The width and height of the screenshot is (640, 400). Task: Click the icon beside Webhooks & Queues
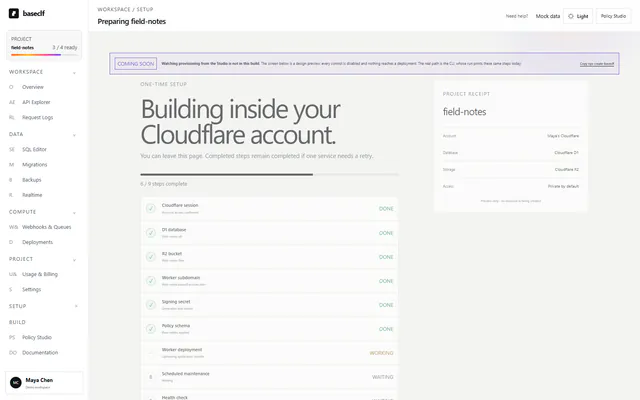13,227
